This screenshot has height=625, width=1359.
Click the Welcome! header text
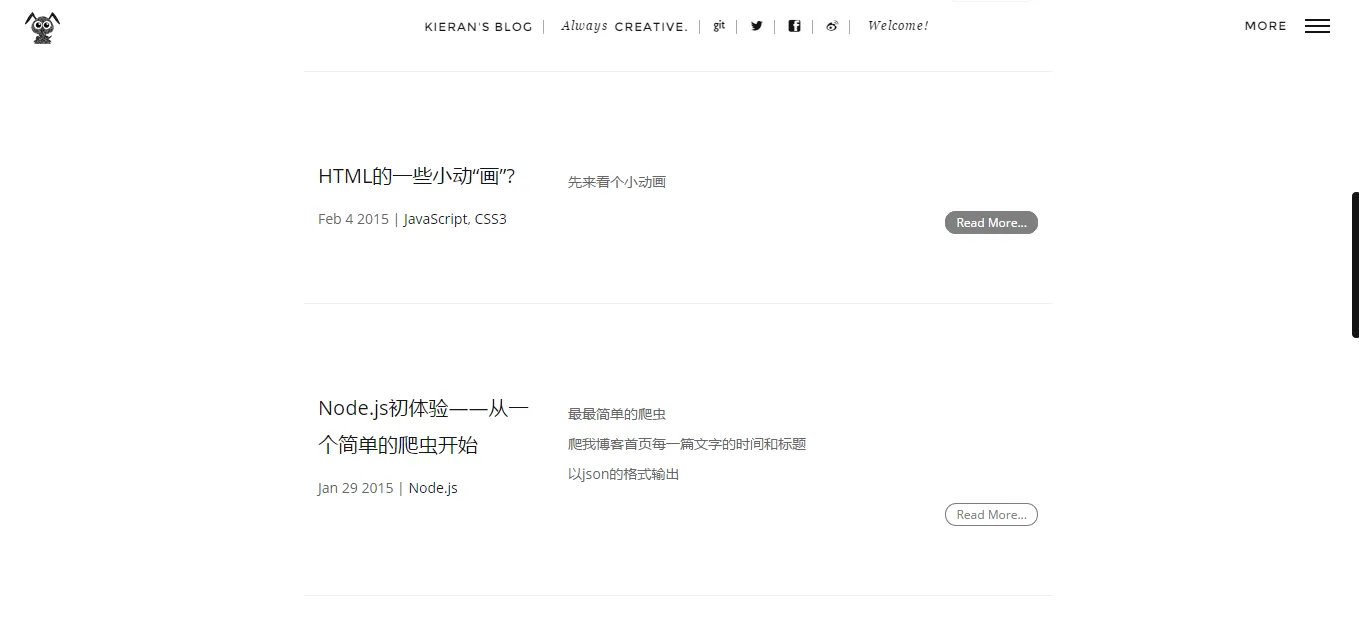(898, 26)
